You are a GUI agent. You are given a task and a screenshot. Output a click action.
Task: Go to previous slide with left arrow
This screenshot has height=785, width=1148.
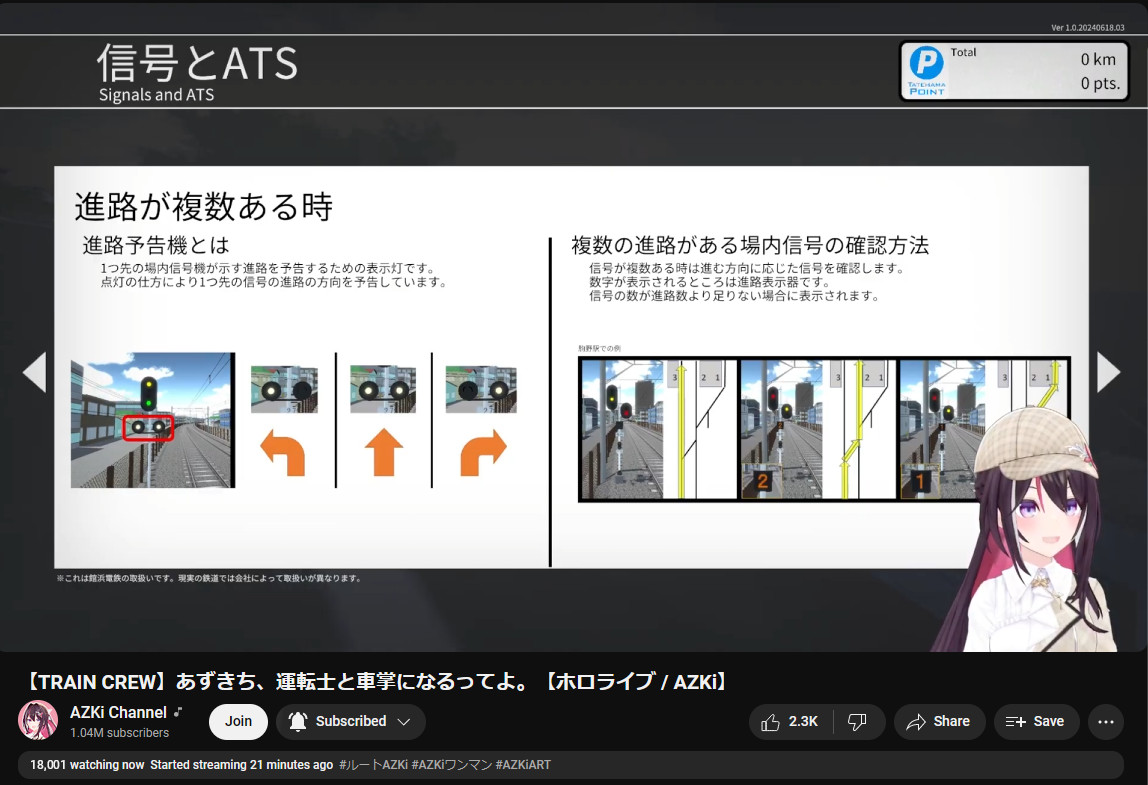(34, 372)
